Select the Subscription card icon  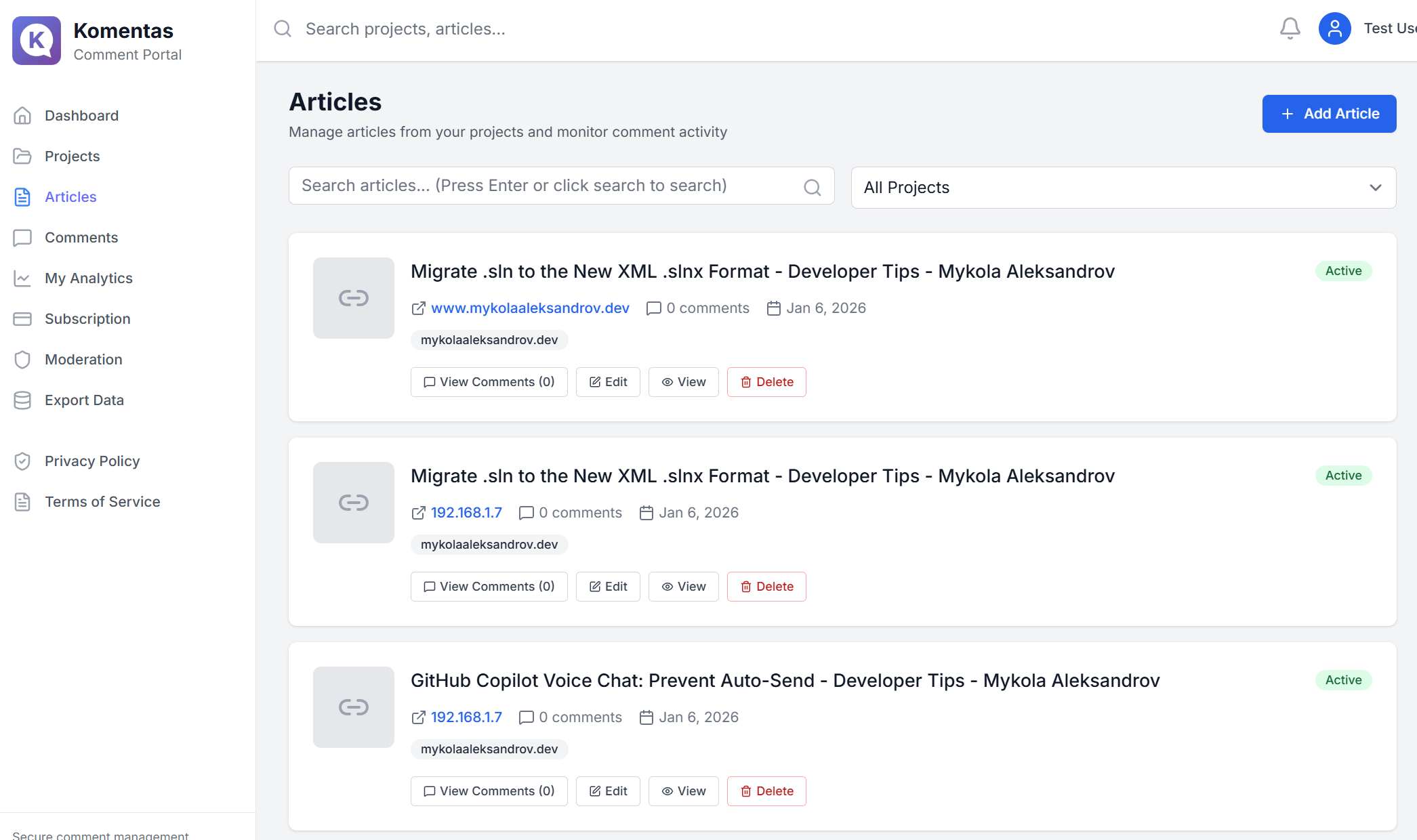(23, 318)
